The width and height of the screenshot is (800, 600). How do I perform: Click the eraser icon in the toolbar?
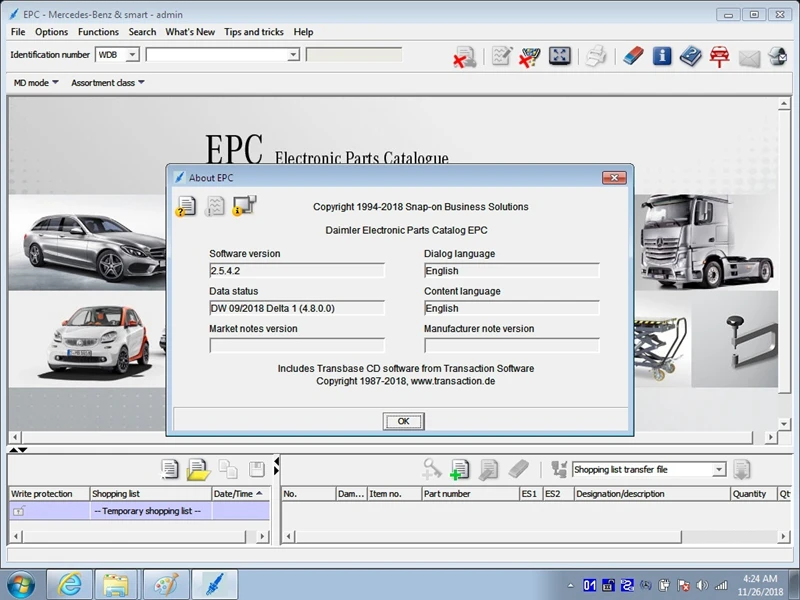[x=631, y=56]
